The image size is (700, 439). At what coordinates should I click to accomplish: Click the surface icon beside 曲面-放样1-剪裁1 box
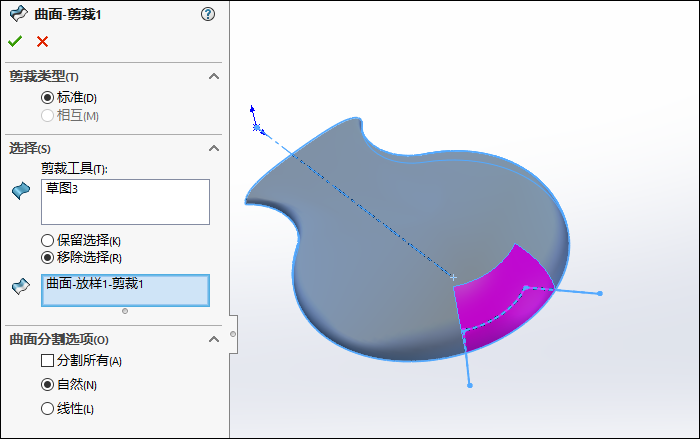pyautogui.click(x=21, y=286)
